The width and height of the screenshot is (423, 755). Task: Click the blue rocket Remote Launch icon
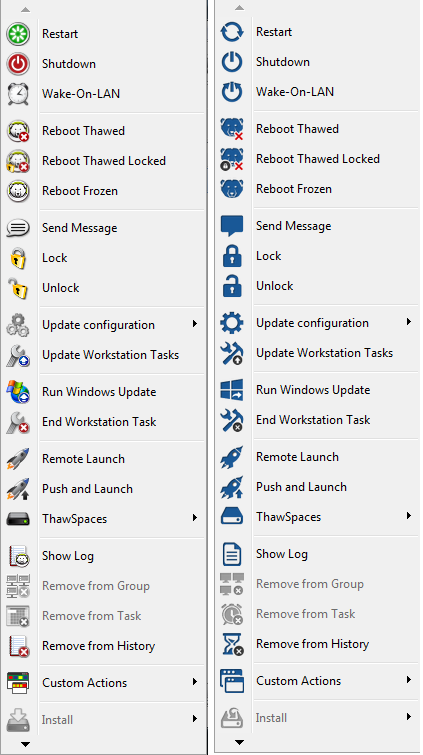tap(232, 457)
